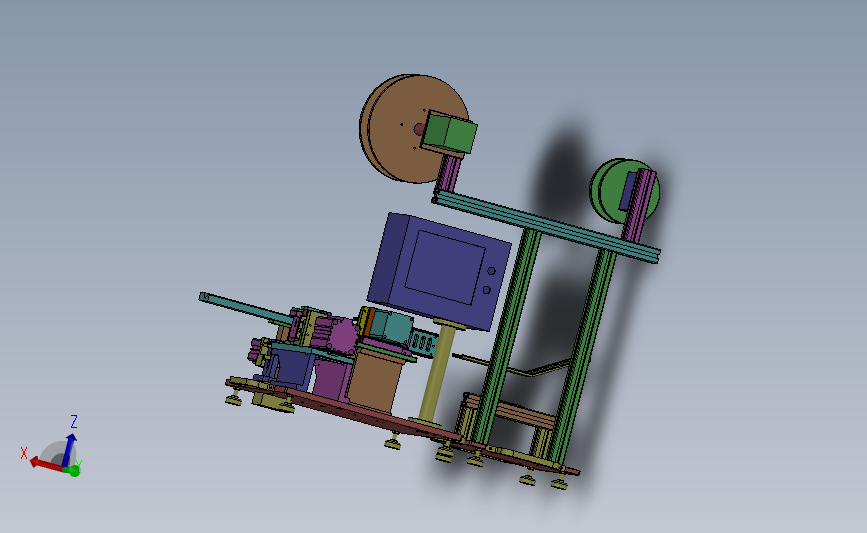Select the teal horizontal crossbeam
867x533 pixels.
coord(546,227)
